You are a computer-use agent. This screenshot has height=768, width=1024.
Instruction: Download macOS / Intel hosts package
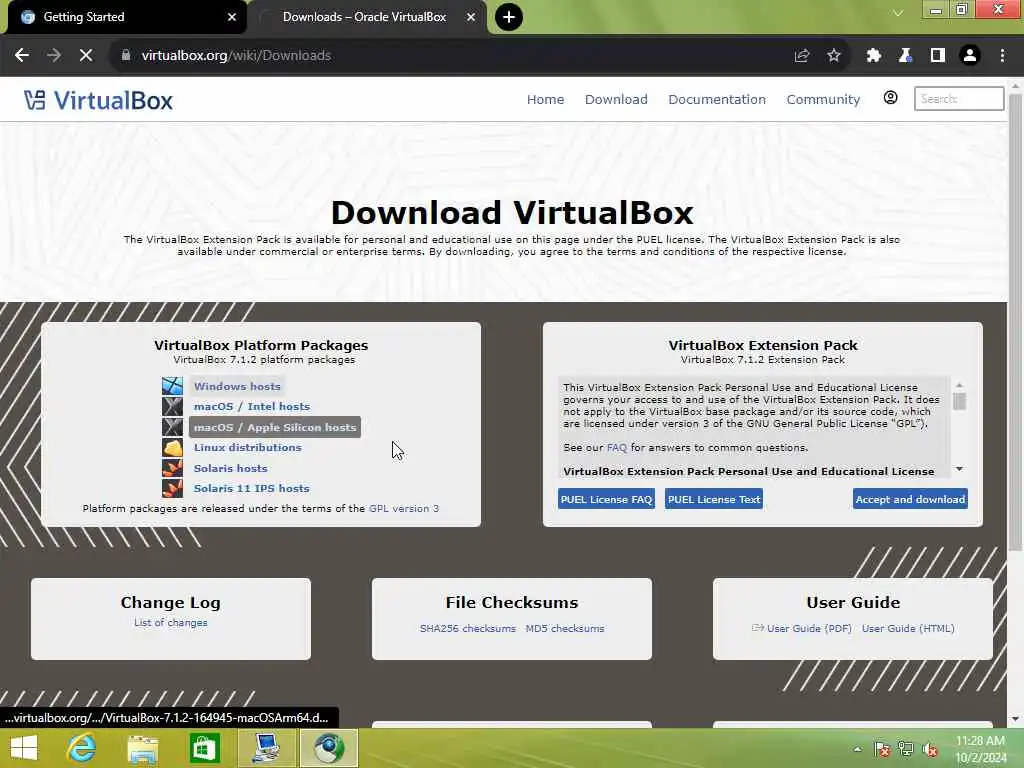tap(251, 406)
